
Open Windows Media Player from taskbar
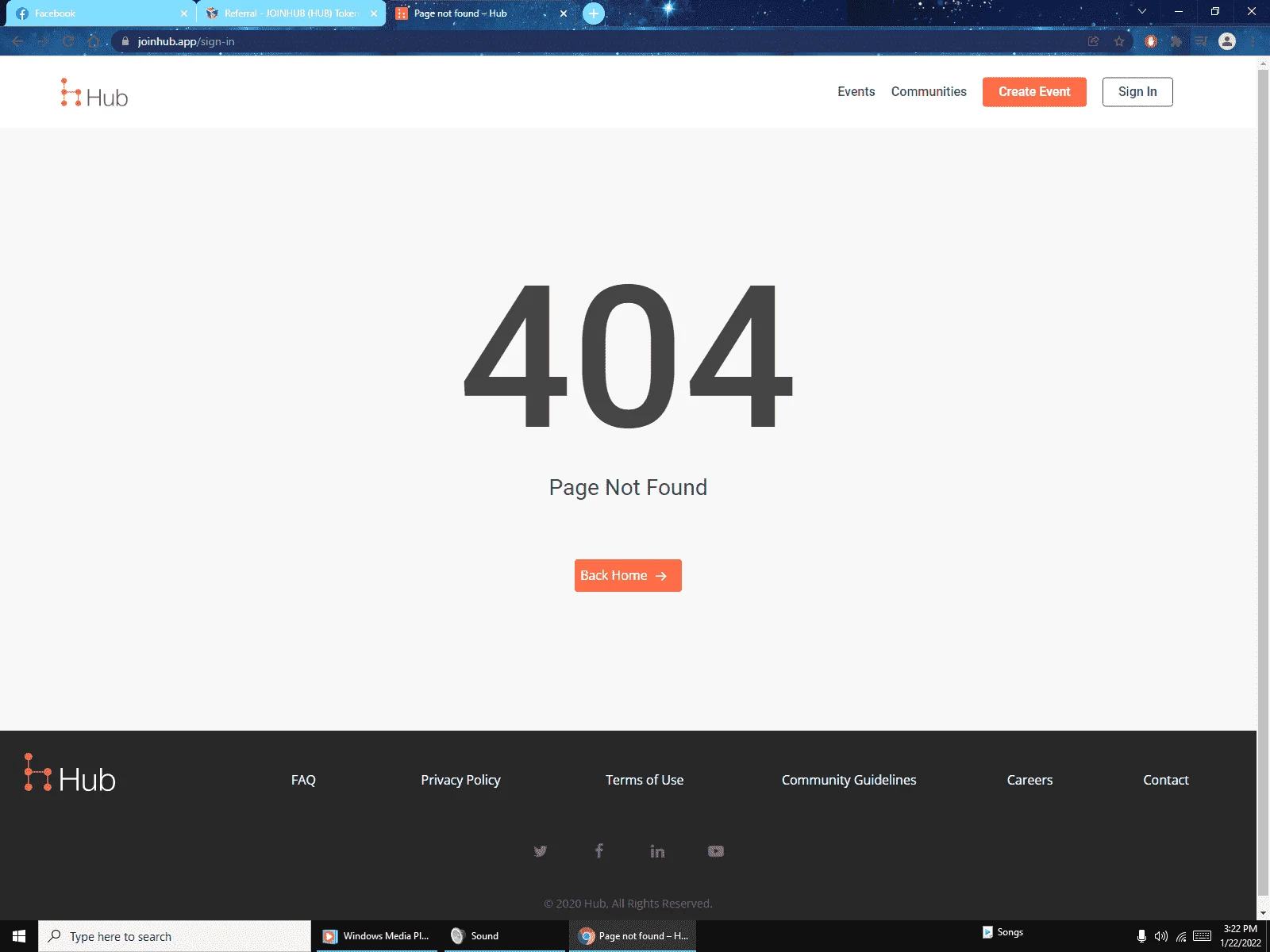pos(378,936)
